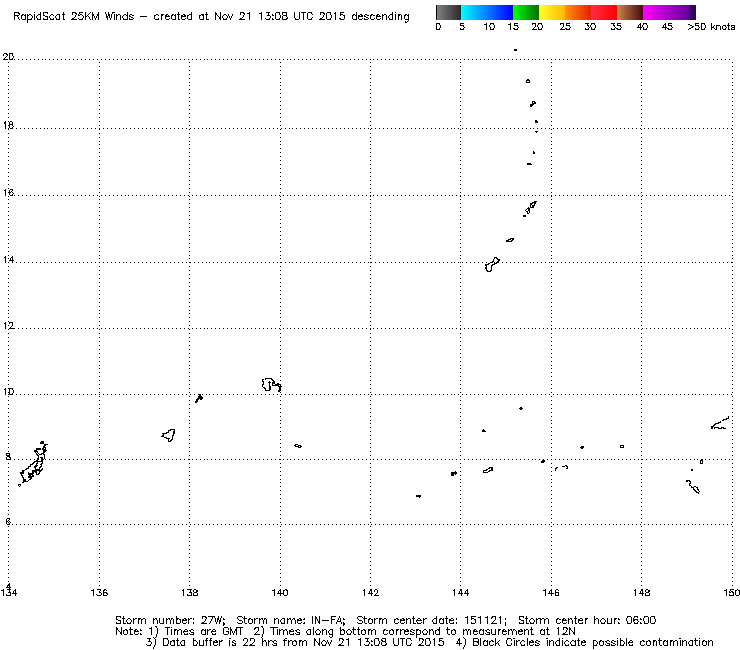
Task: Click the 'descending' word in the title
Action: click(x=380, y=17)
